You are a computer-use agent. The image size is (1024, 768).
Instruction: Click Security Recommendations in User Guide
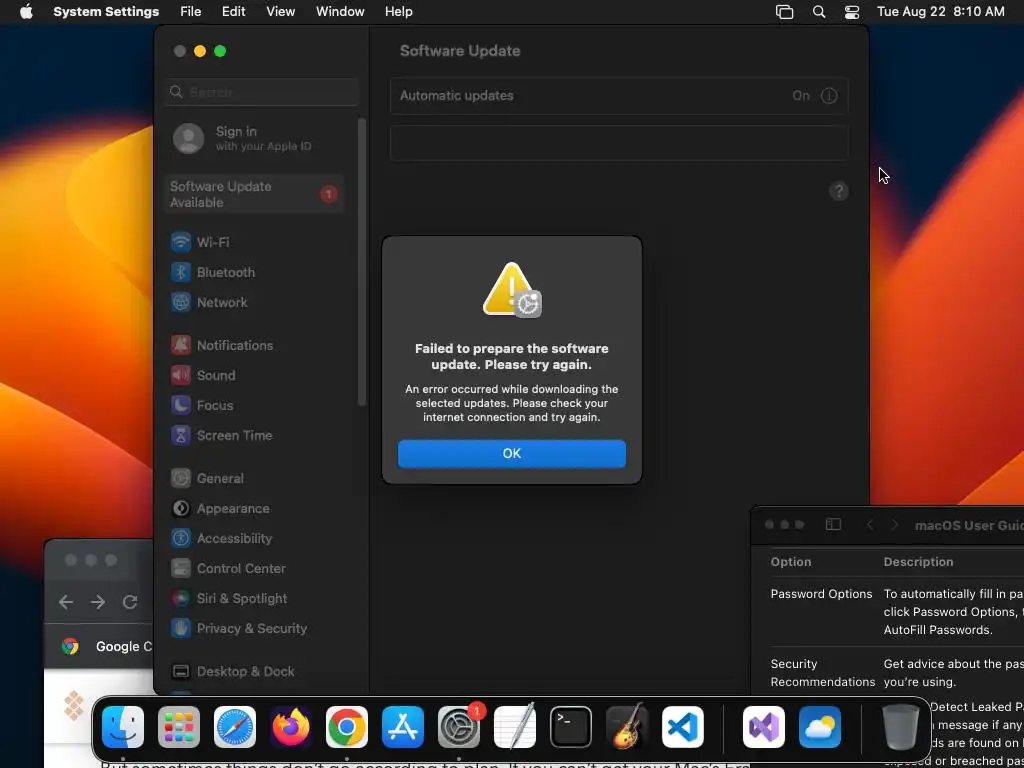[x=823, y=673]
